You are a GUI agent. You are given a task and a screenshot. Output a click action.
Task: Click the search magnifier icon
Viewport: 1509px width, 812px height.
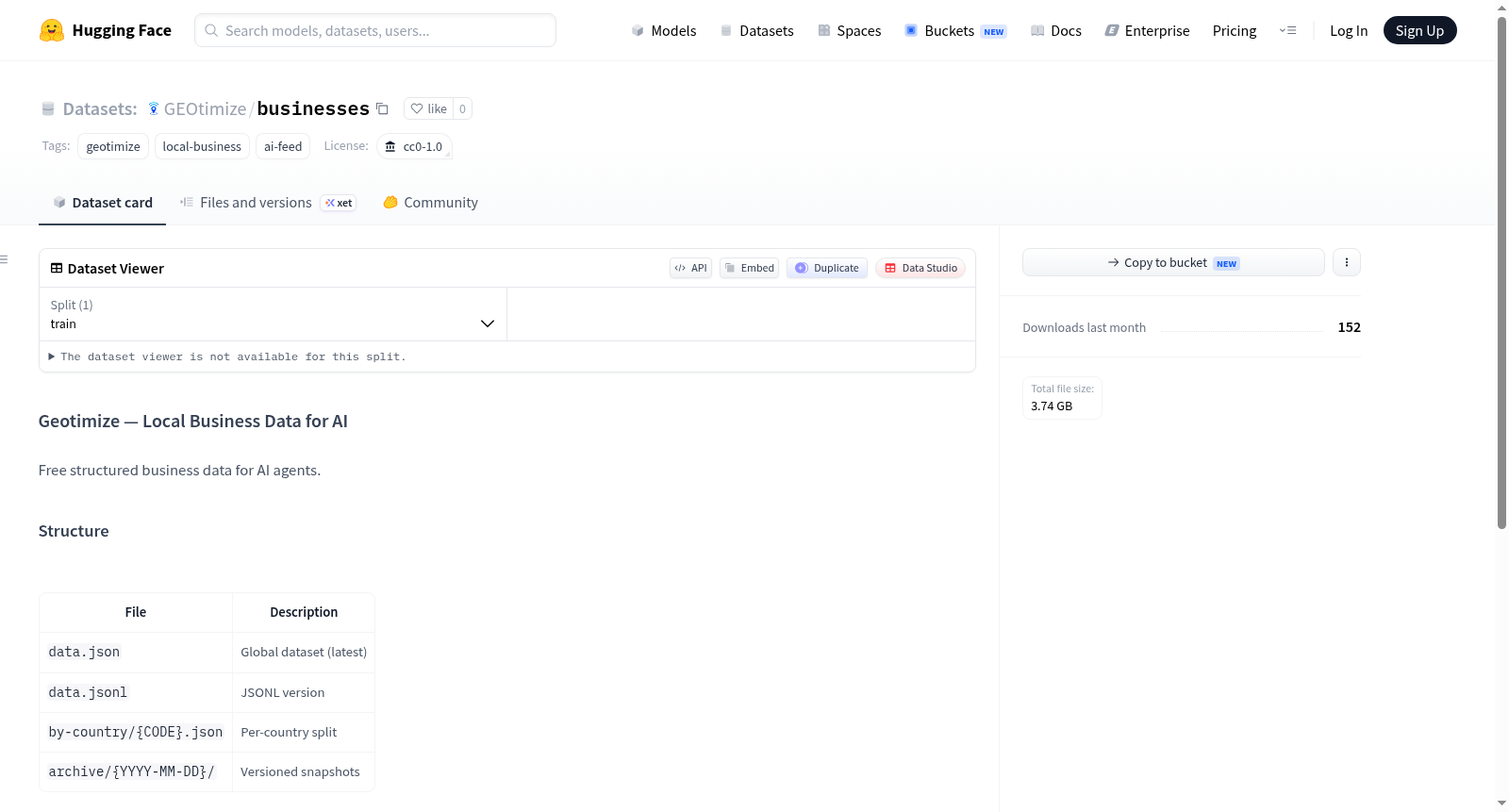[211, 30]
